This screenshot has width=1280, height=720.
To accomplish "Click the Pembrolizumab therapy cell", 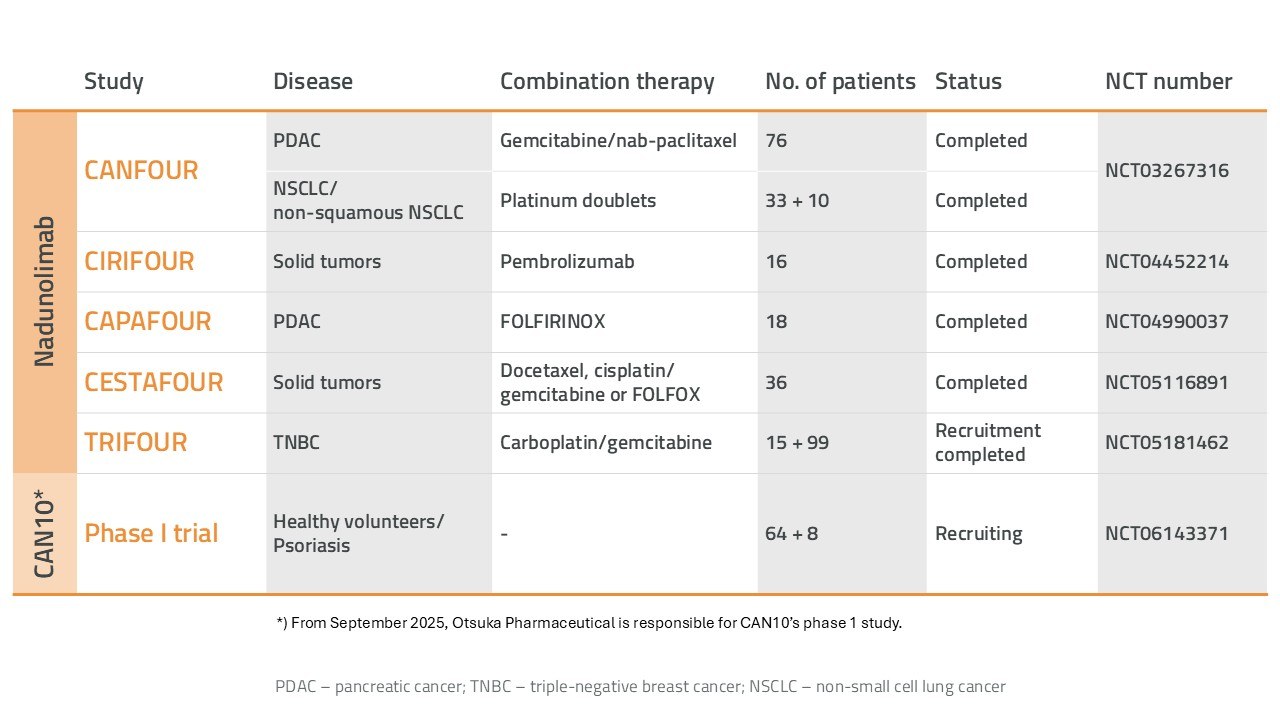I will coord(567,261).
